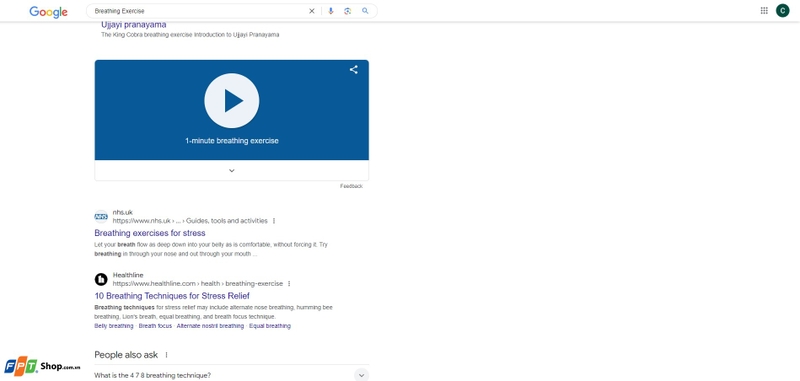Screen dimensions: 800x381
Task: Go to Alternate nostril breathing sitelink
Action: tap(210, 326)
